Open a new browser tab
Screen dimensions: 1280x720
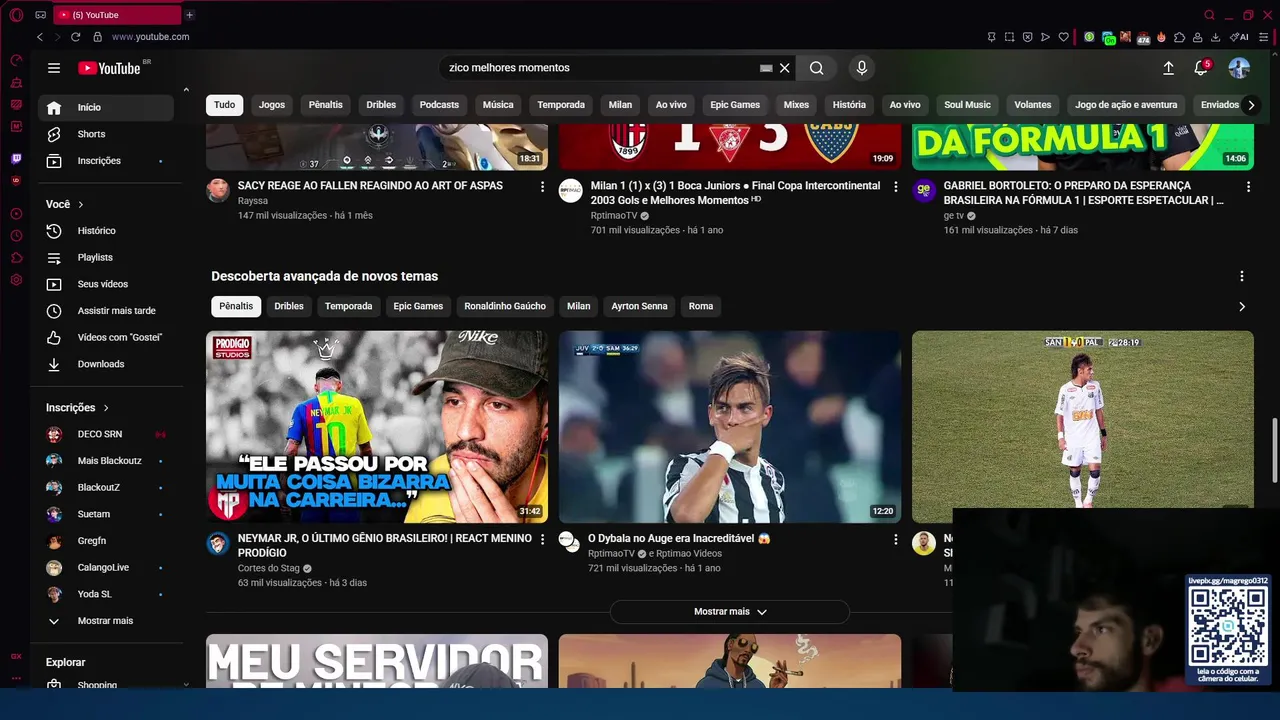[189, 15]
